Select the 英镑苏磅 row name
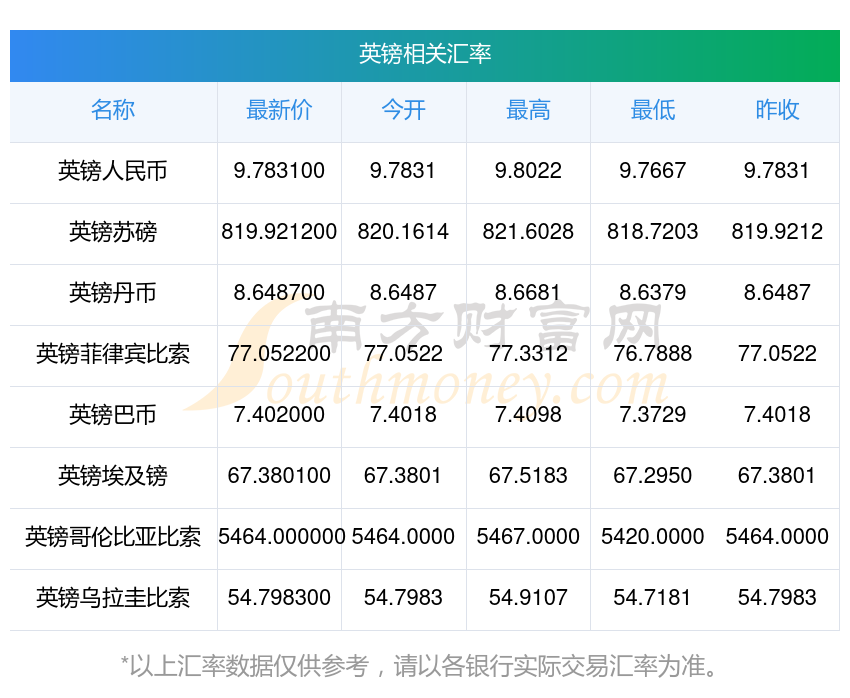This screenshot has height=698, width=850. (x=113, y=232)
